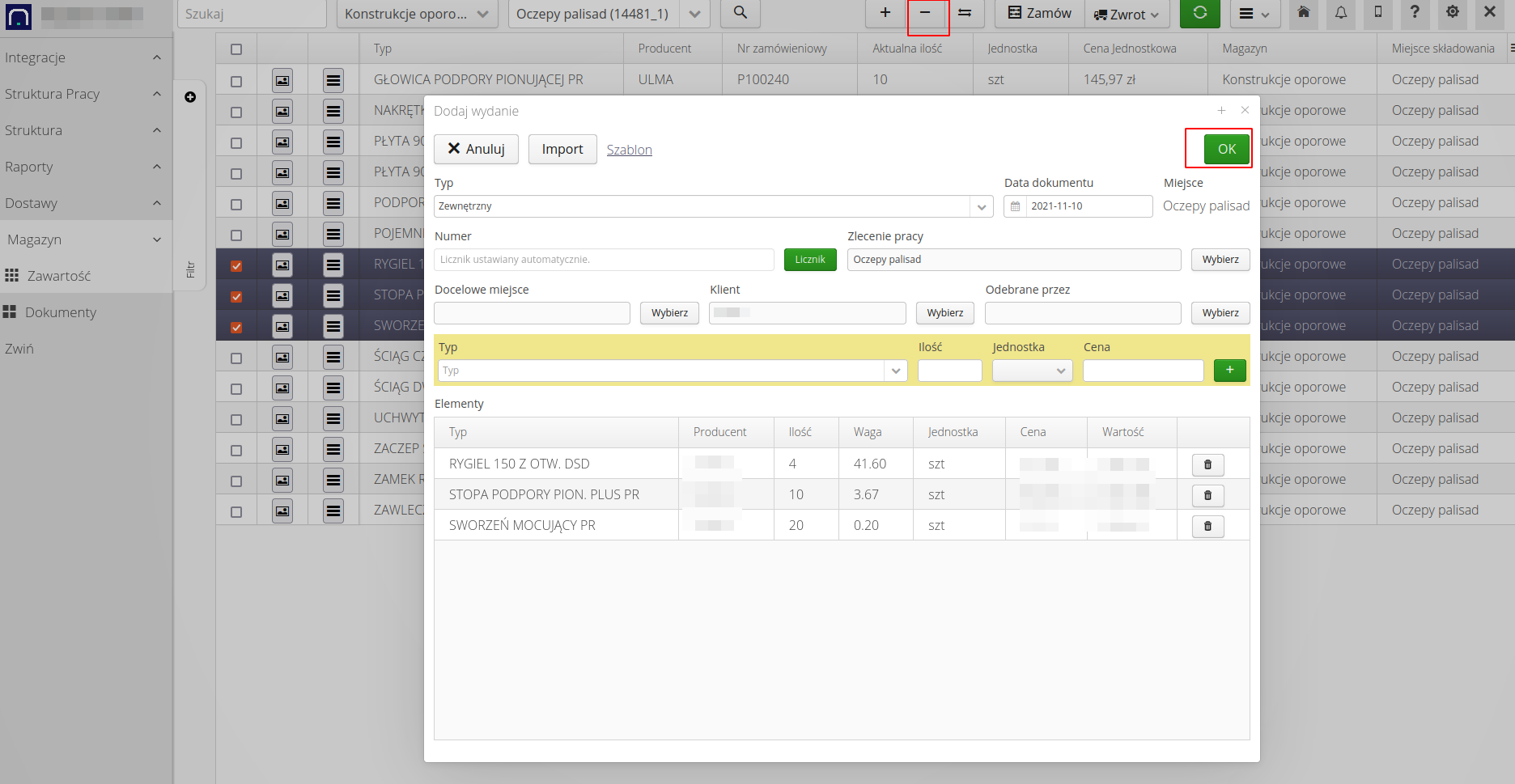Viewport: 1515px width, 784px height.
Task: Open the Konstrukcje oporowe dropdown in toolbar
Action: (x=416, y=14)
